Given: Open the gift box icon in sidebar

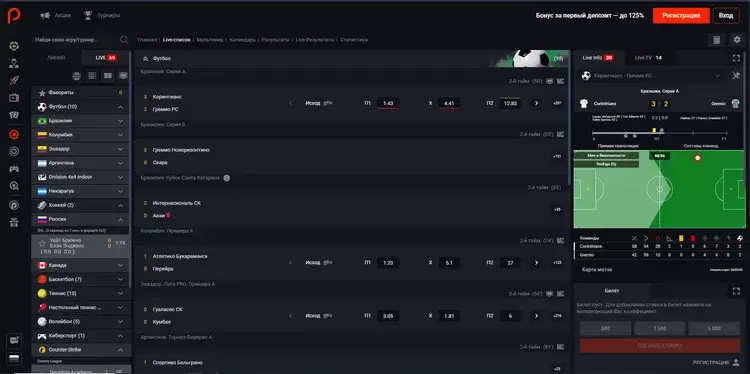Looking at the screenshot, I should point(14,222).
